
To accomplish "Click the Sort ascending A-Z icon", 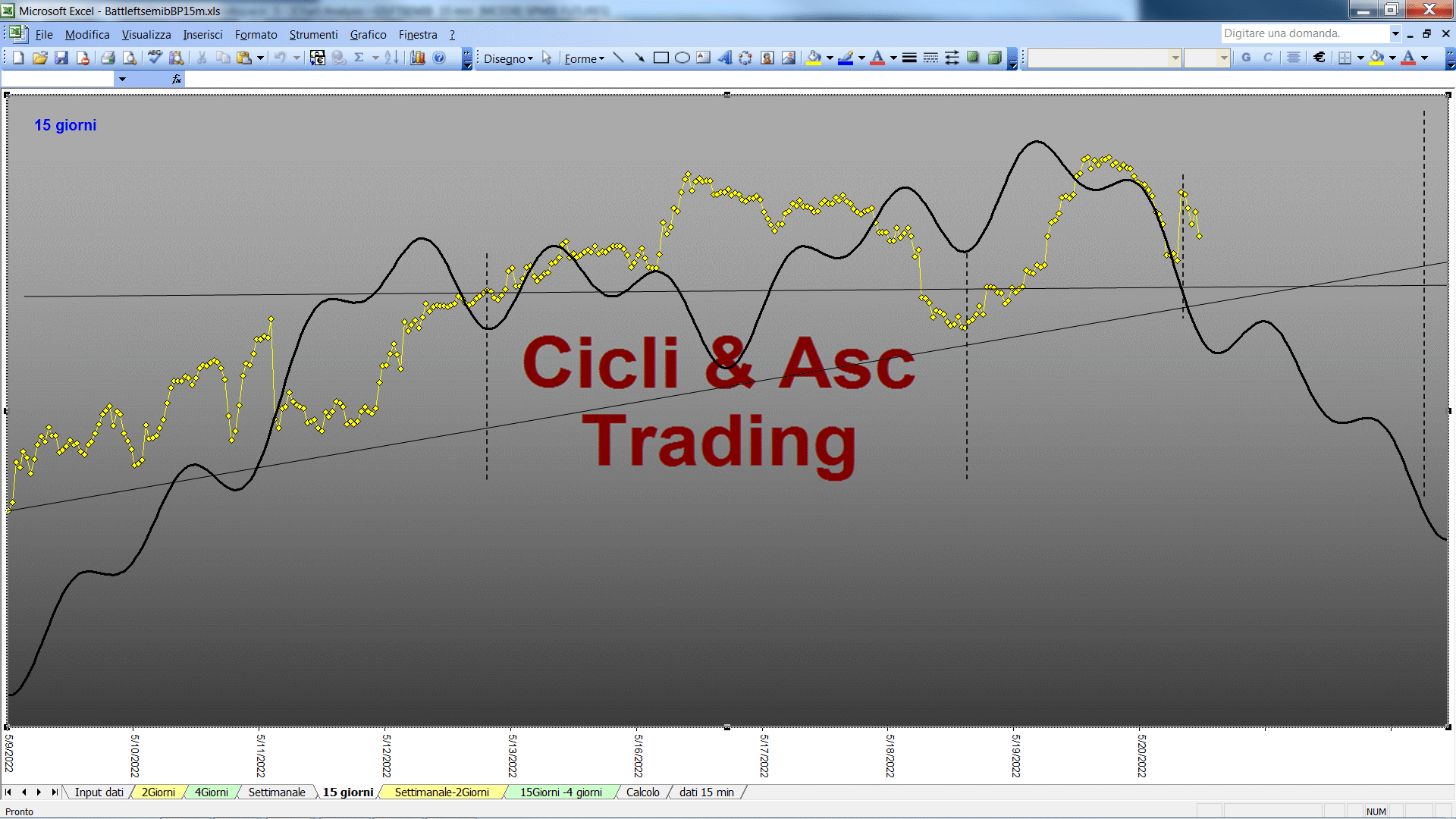I will point(391,58).
